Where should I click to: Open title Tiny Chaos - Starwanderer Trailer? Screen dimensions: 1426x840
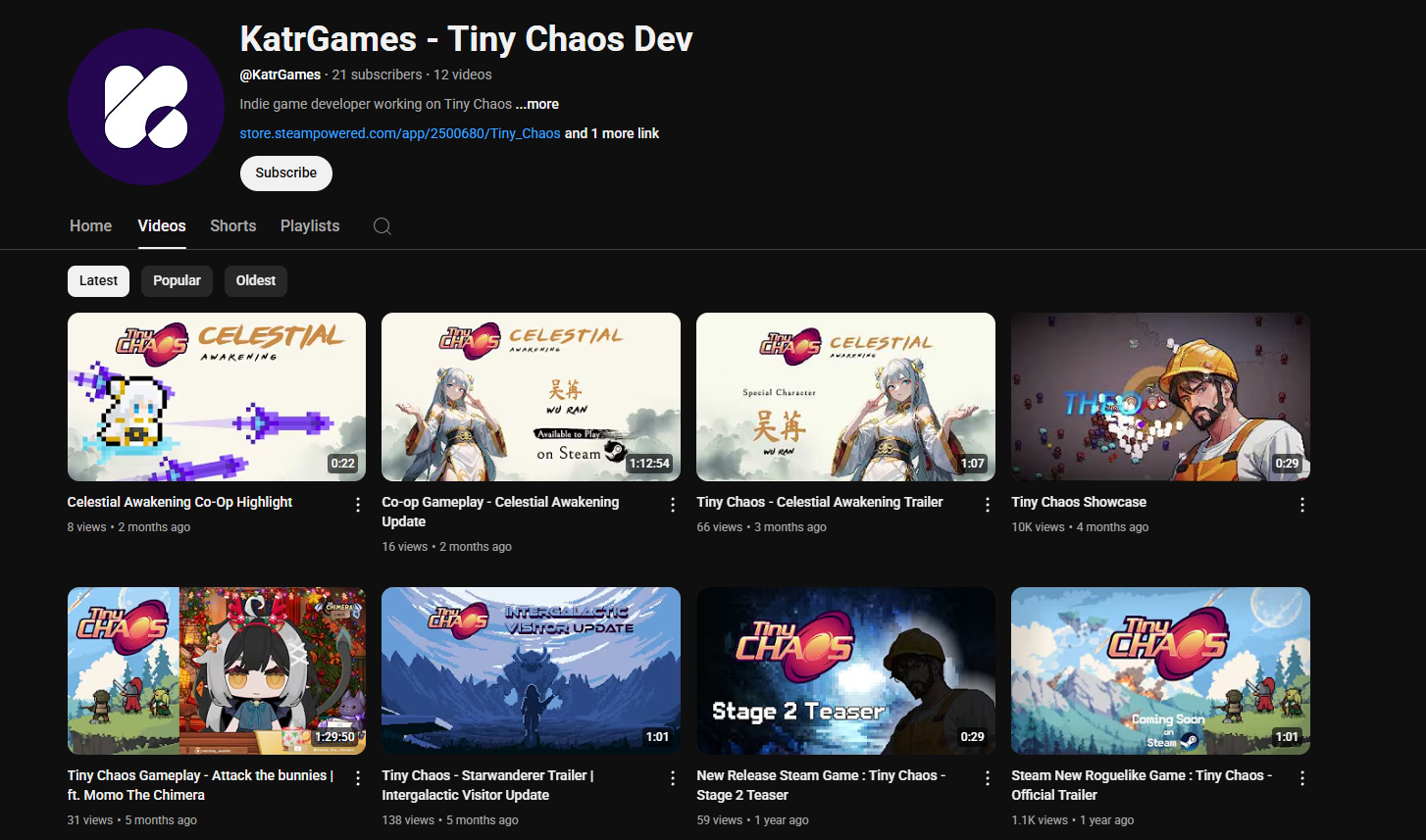[x=488, y=785]
